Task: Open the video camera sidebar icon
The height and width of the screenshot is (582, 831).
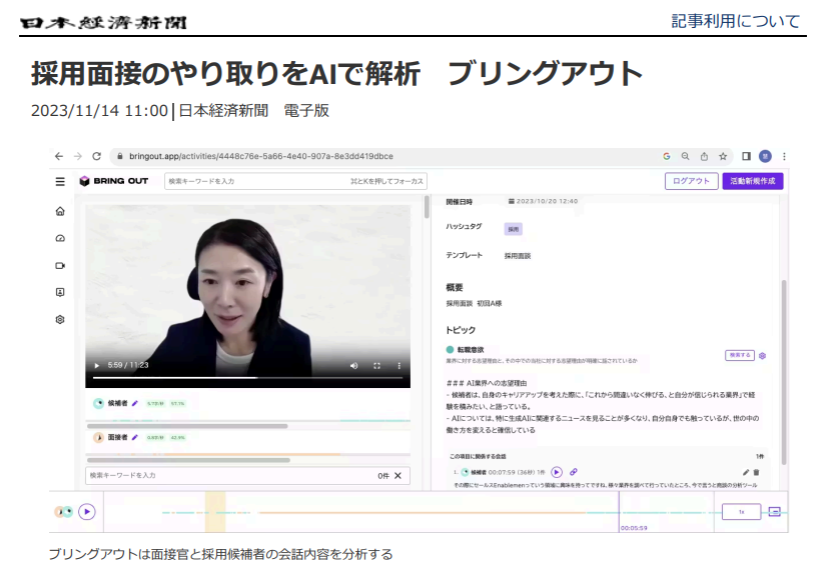Action: [60, 266]
